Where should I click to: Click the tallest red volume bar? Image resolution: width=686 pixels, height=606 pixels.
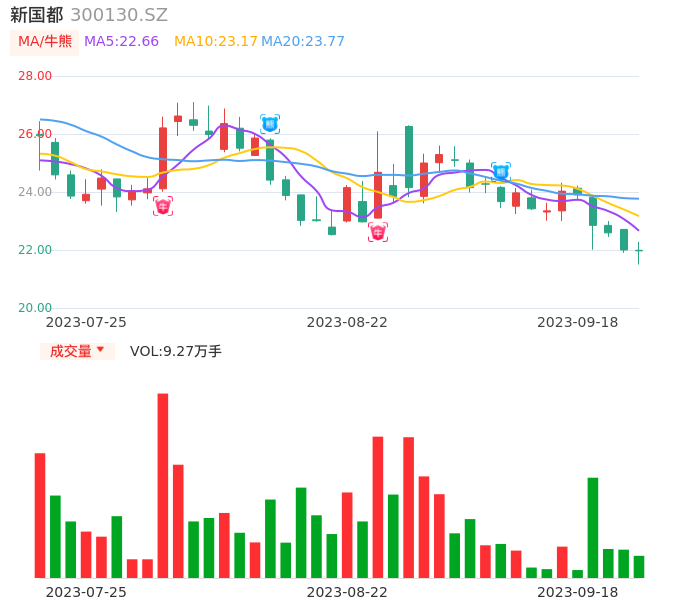coord(163,485)
